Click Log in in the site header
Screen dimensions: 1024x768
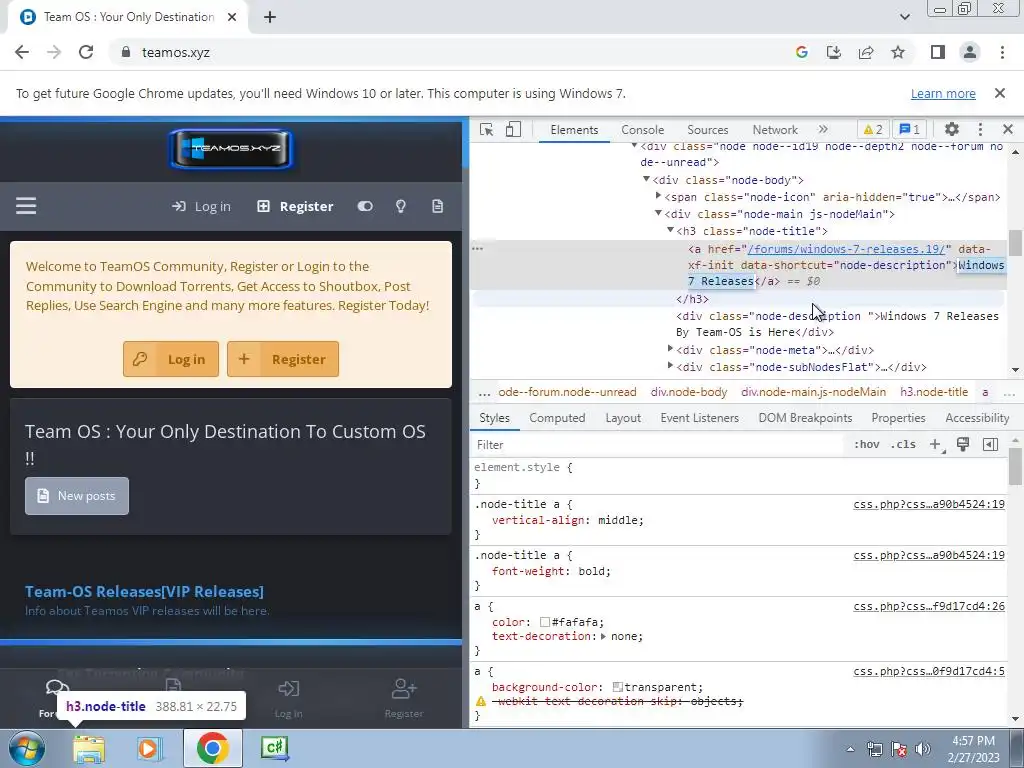click(201, 206)
